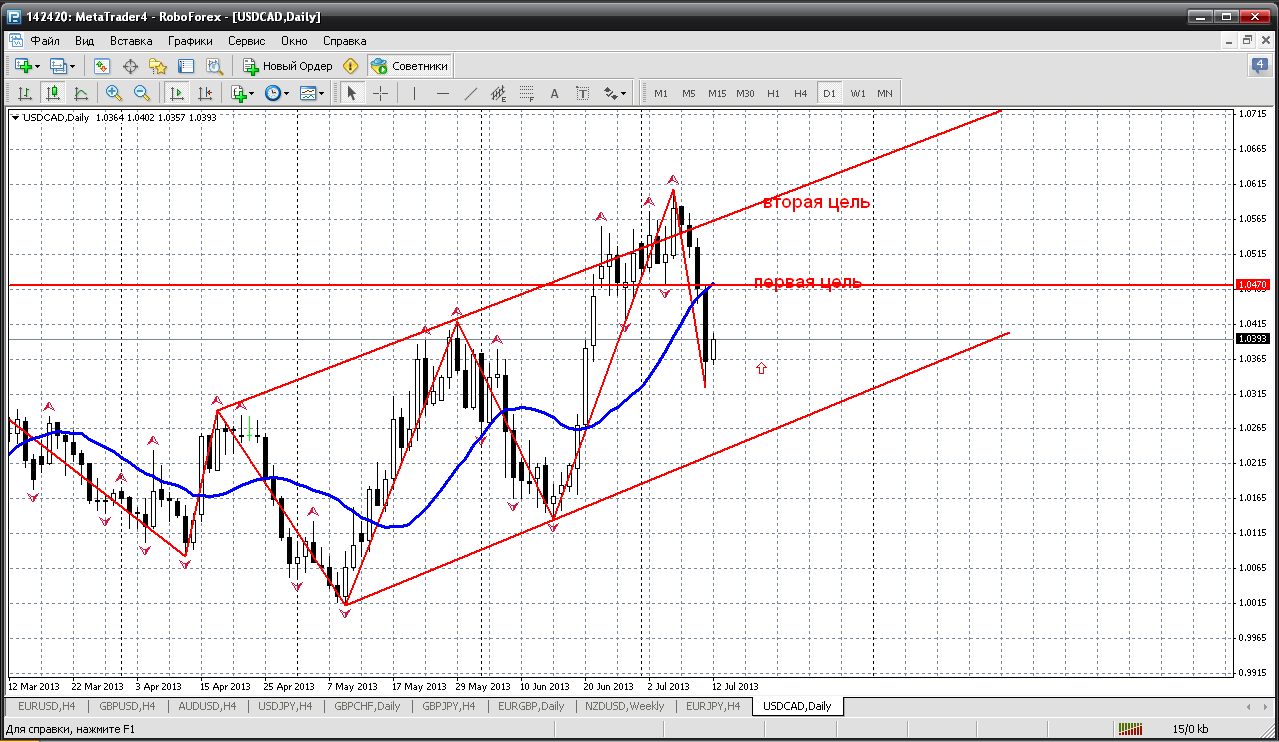Click the 1.0470 price level label
The height and width of the screenshot is (742, 1279).
pos(1253,285)
